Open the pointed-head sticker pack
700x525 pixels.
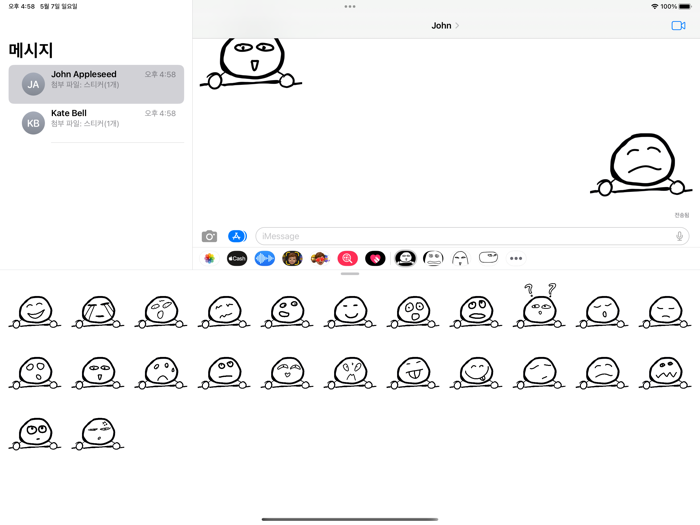pos(460,258)
